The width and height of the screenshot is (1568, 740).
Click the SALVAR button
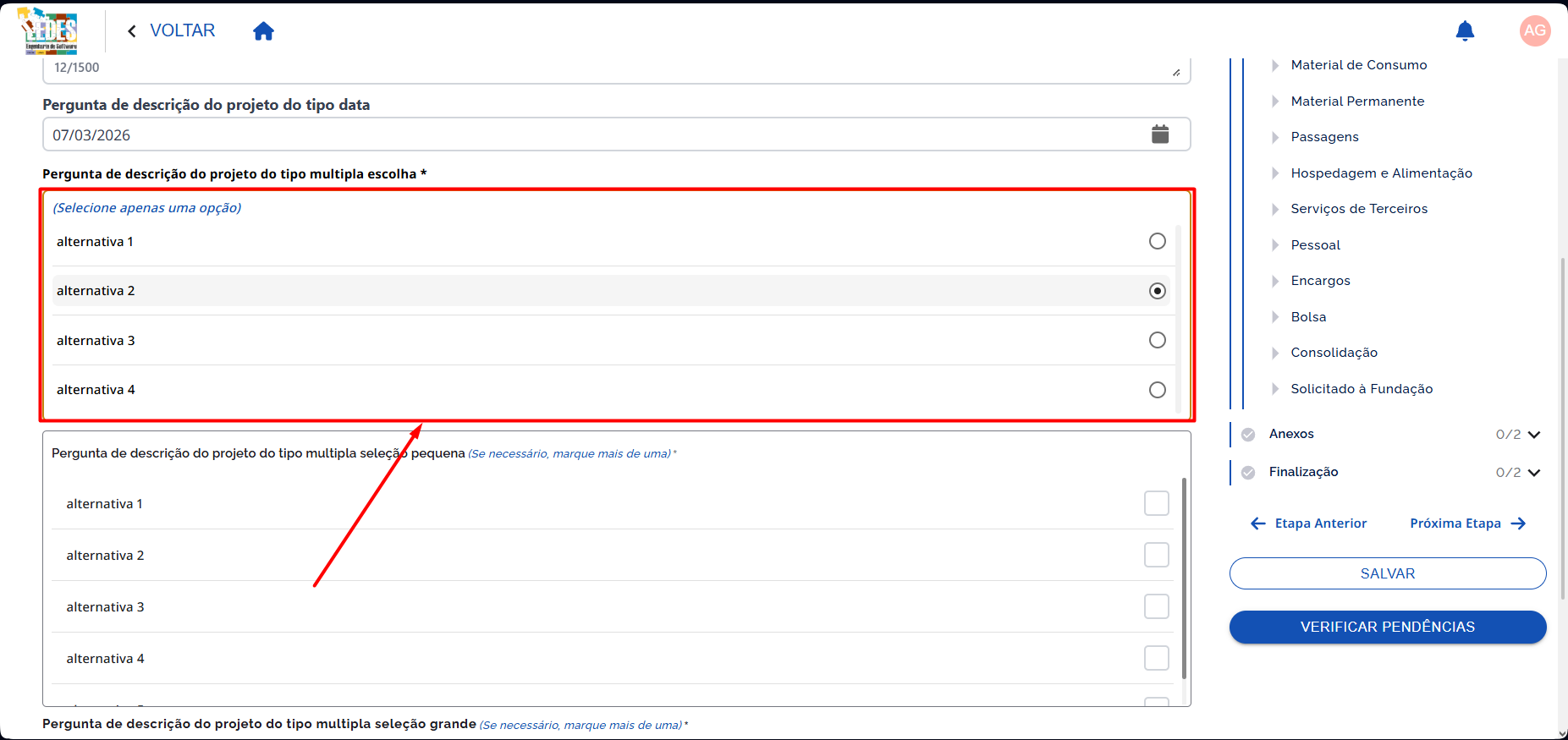[1388, 573]
